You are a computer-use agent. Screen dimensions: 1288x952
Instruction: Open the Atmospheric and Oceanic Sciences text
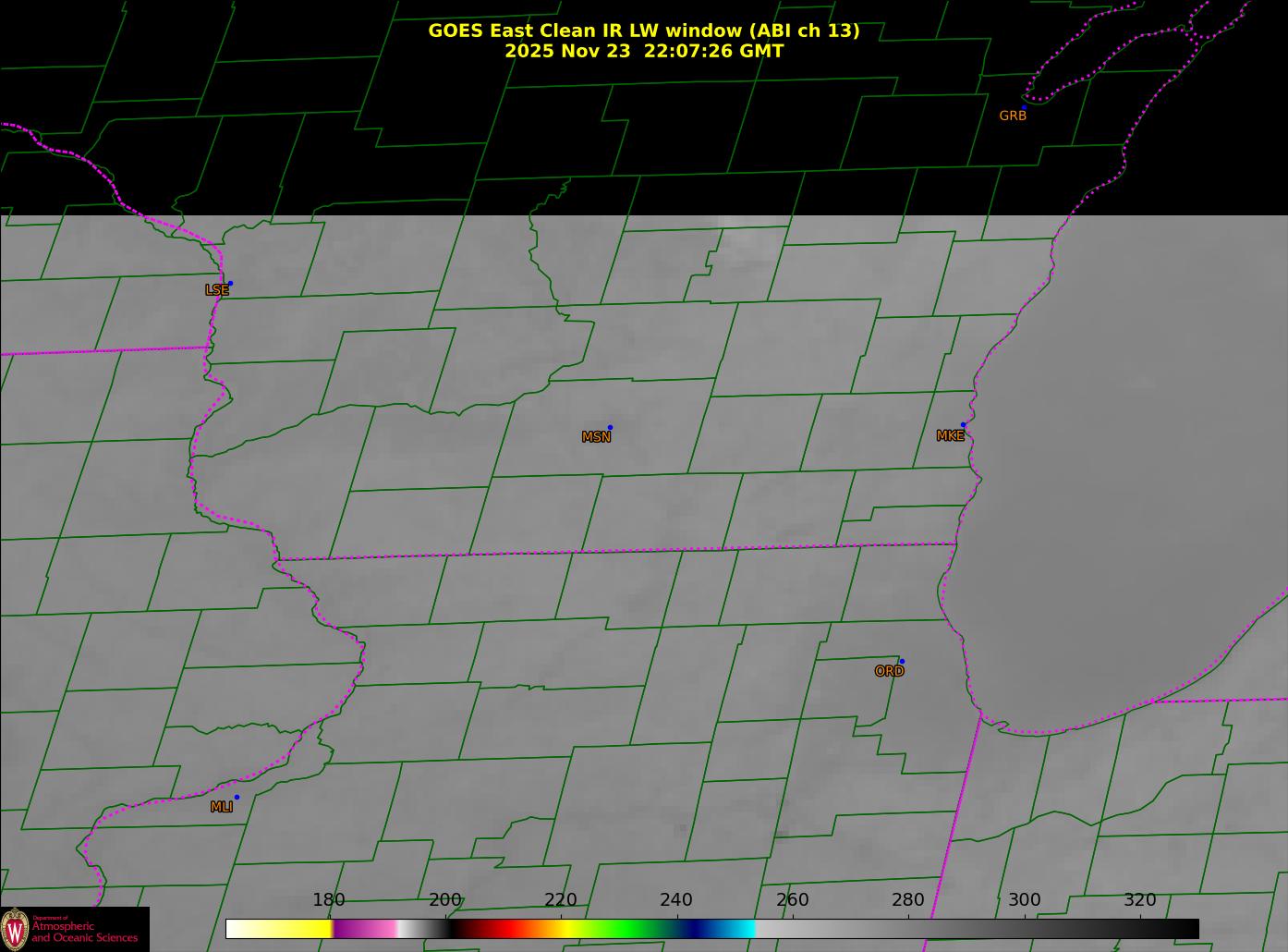[85, 932]
